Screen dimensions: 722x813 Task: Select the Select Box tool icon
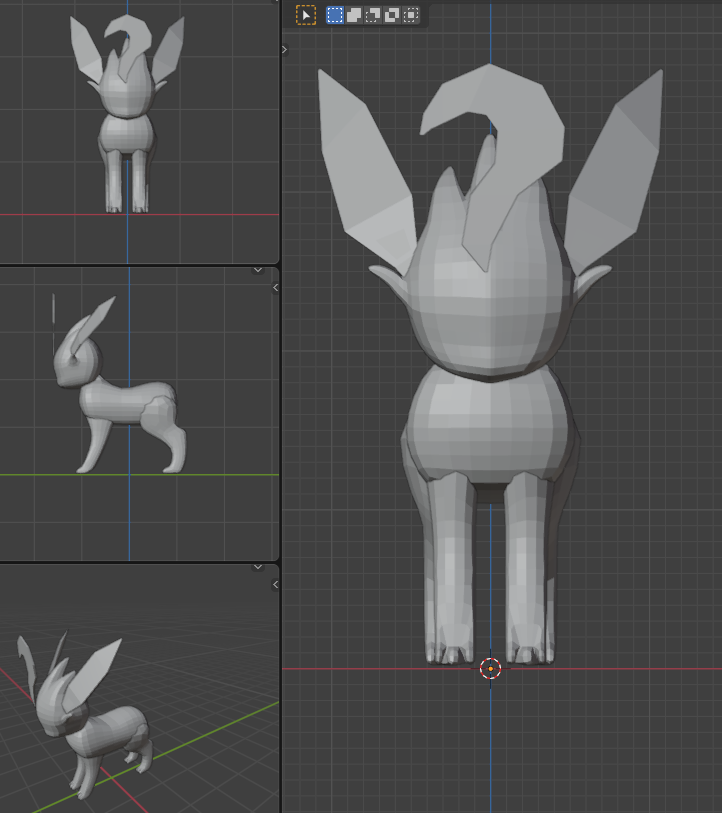(x=306, y=15)
